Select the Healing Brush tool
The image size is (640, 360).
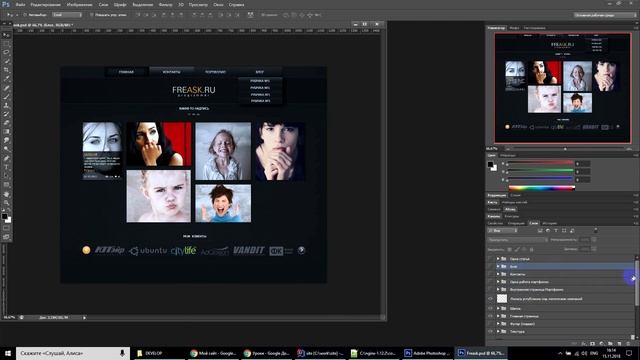click(x=6, y=88)
